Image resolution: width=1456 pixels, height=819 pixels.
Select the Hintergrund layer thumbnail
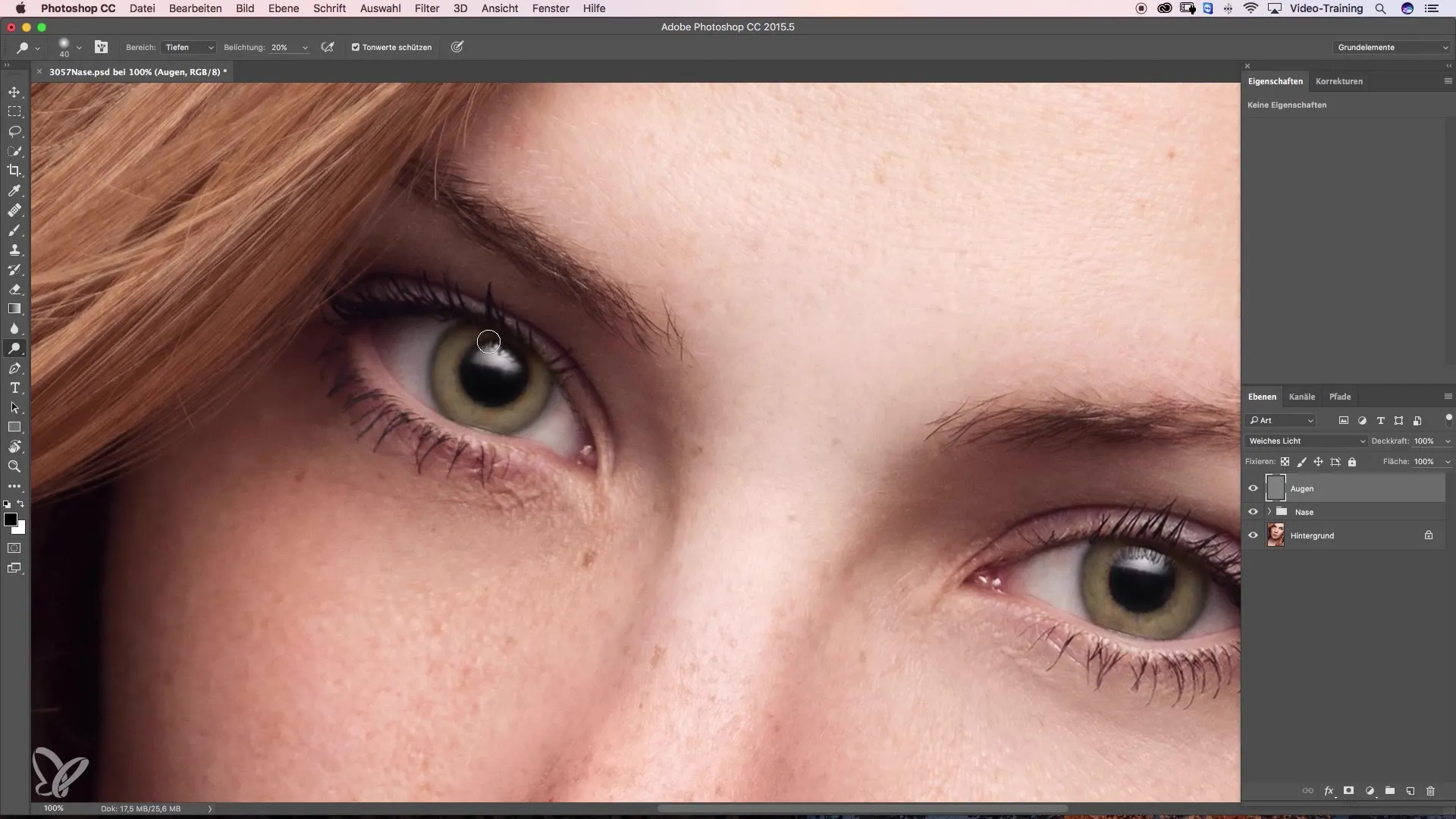click(x=1276, y=535)
